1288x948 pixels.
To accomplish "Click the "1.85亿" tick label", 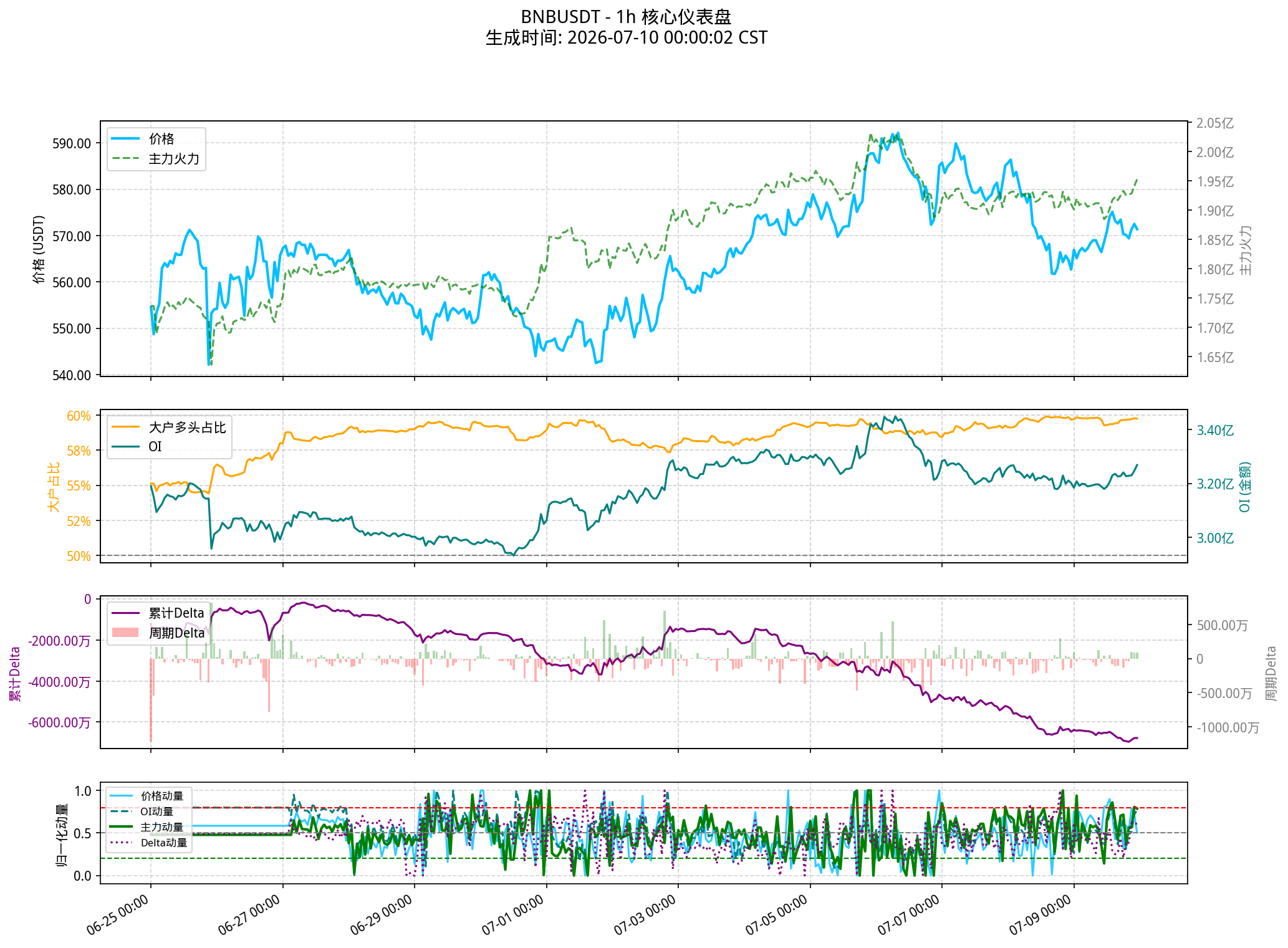I will tap(1214, 241).
